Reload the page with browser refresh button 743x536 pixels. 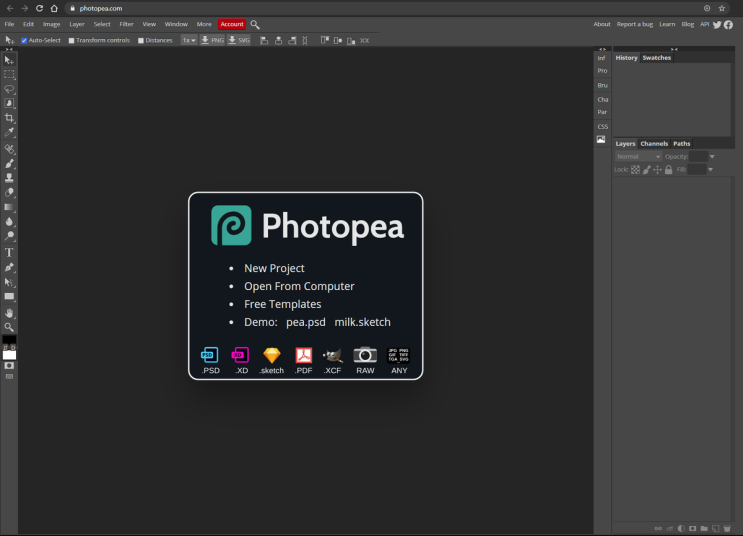(39, 8)
